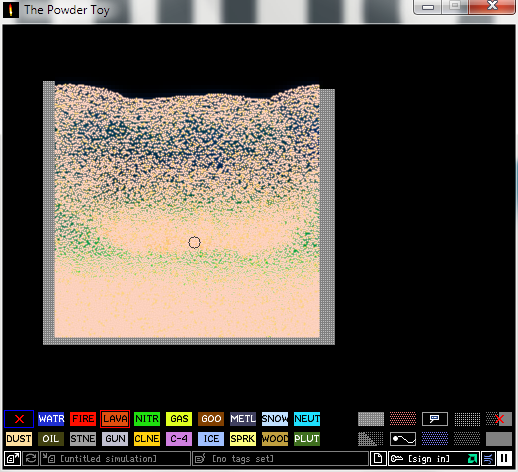Click the sign in button
Image resolution: width=518 pixels, height=472 pixels.
[x=434, y=459]
